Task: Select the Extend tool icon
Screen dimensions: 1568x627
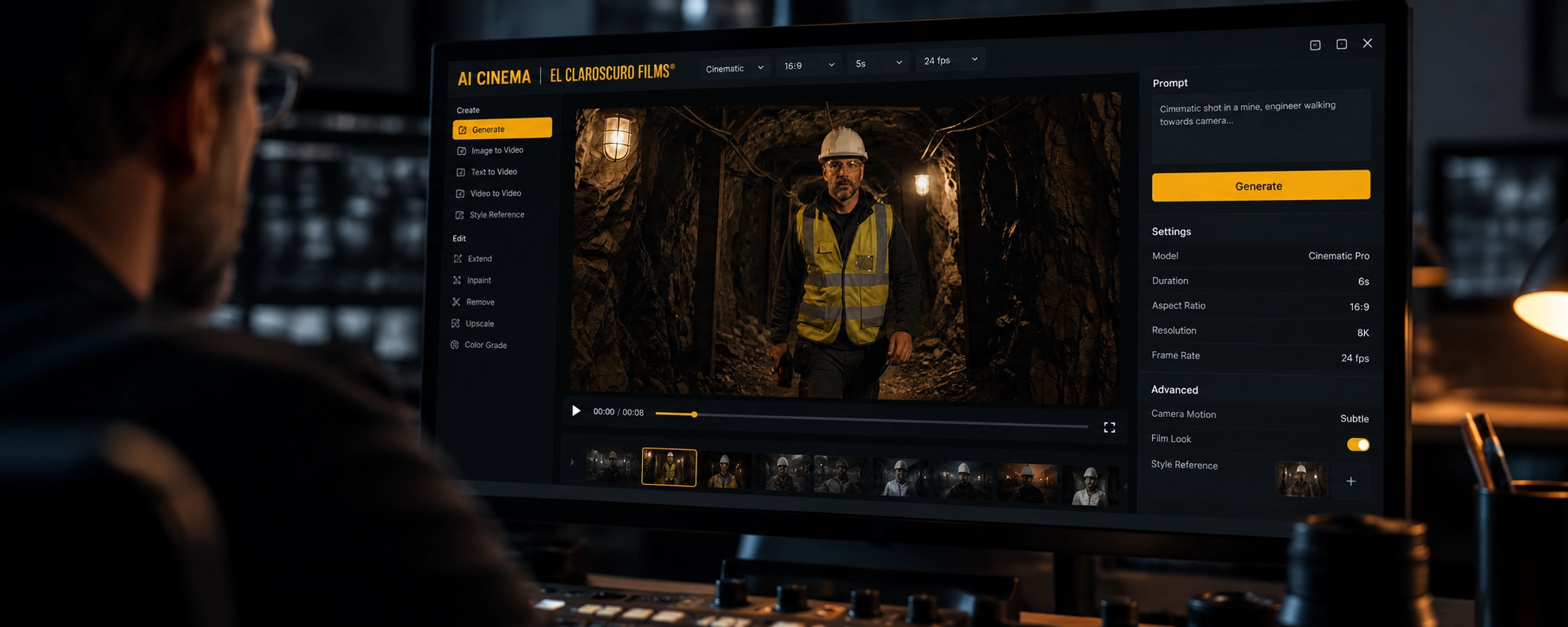Action: point(458,259)
